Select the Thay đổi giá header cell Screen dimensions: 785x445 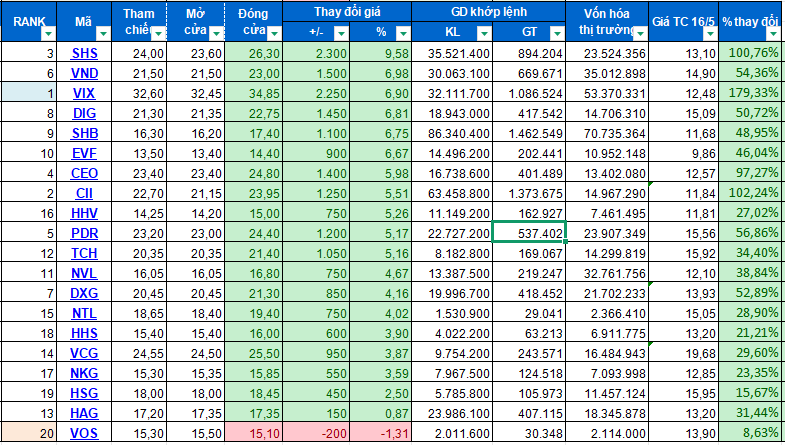[x=347, y=12]
